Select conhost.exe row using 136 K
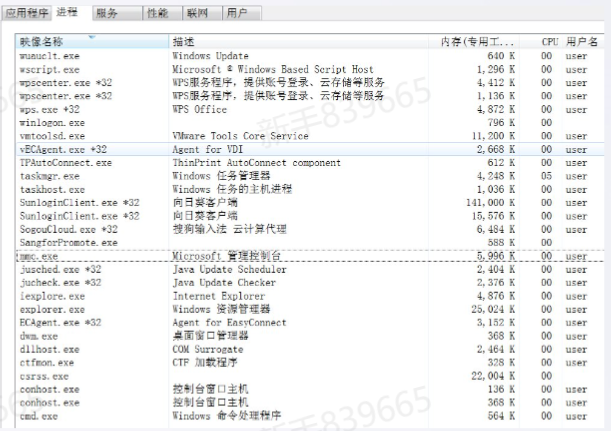Viewport: 611px width, 431px height. (x=310, y=389)
